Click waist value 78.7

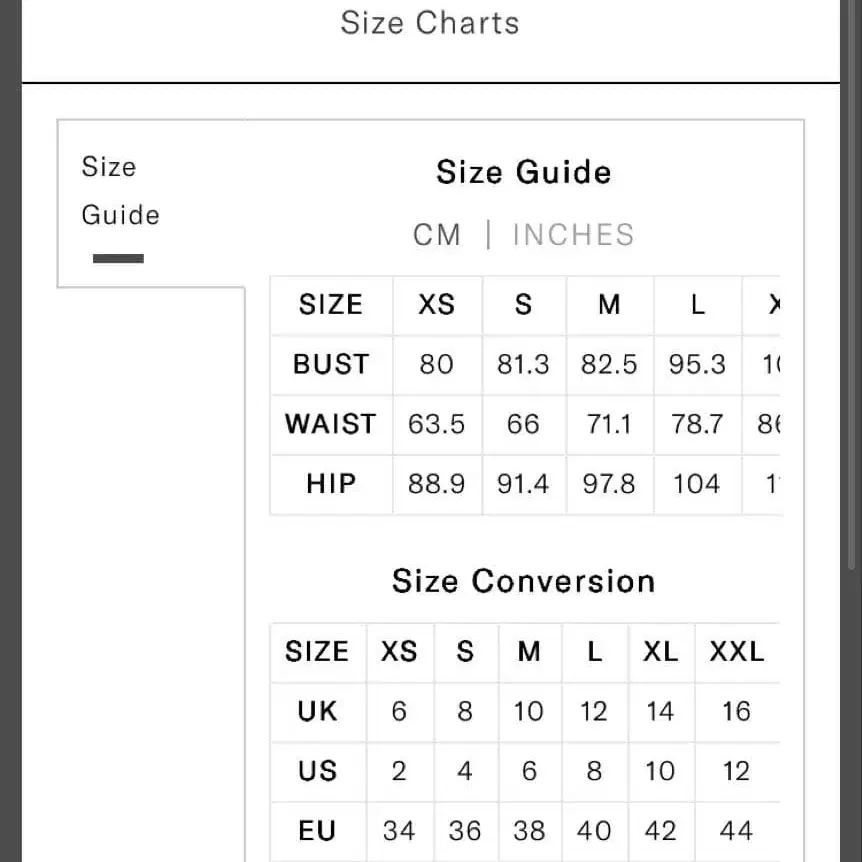tap(697, 424)
